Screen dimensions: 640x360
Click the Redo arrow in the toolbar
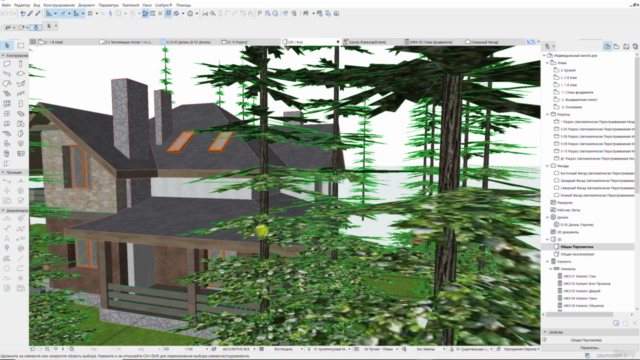coord(13,13)
